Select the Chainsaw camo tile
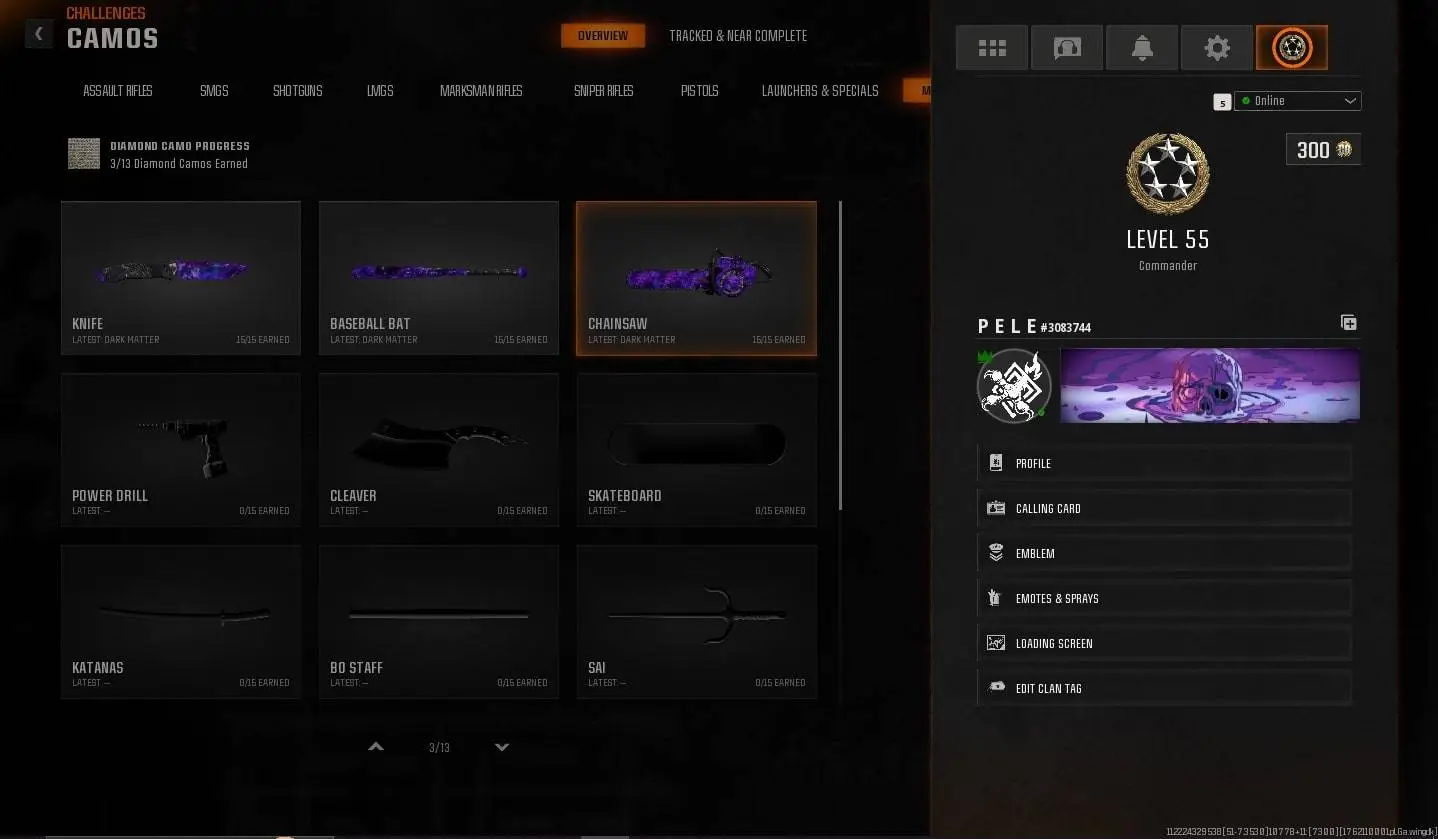Image resolution: width=1438 pixels, height=839 pixels. (x=696, y=278)
